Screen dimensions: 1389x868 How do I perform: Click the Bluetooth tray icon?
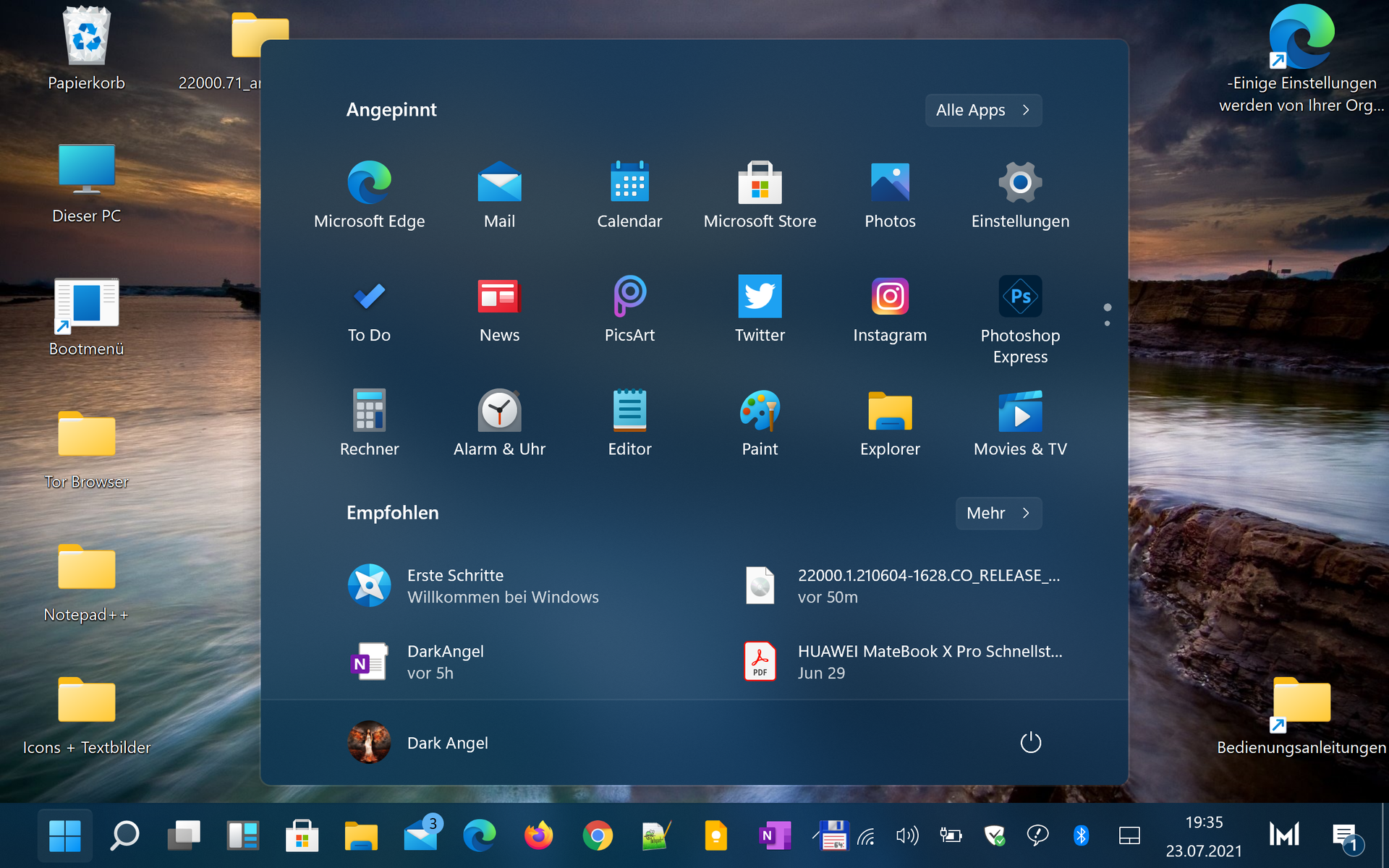1081,836
